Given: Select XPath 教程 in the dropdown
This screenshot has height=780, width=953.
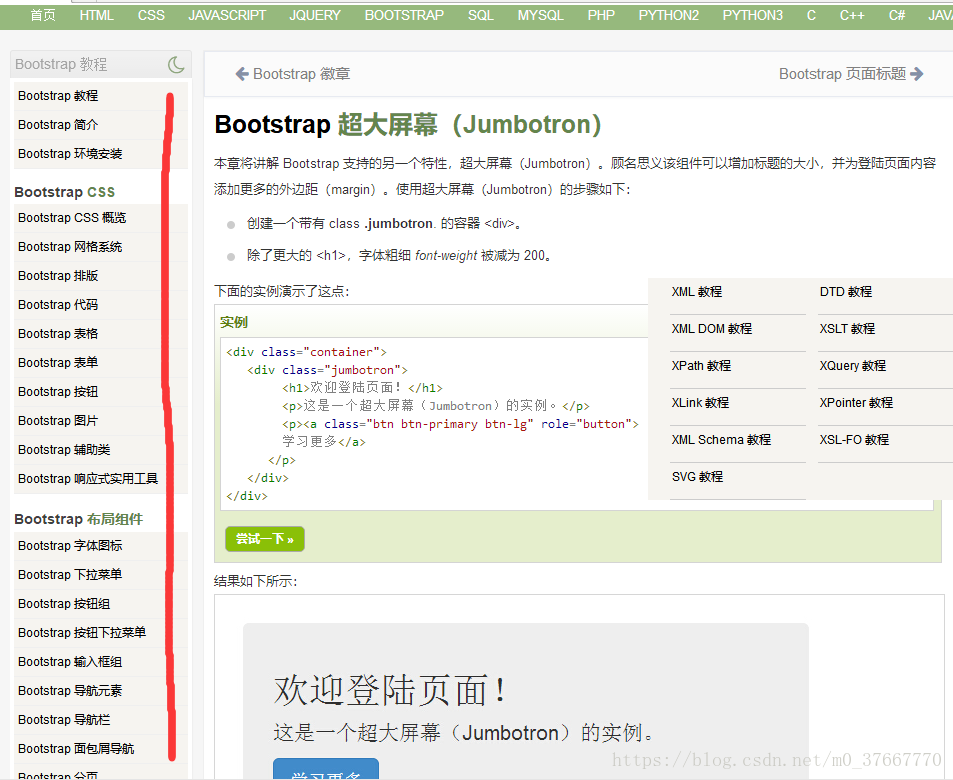Looking at the screenshot, I should pyautogui.click(x=701, y=366).
